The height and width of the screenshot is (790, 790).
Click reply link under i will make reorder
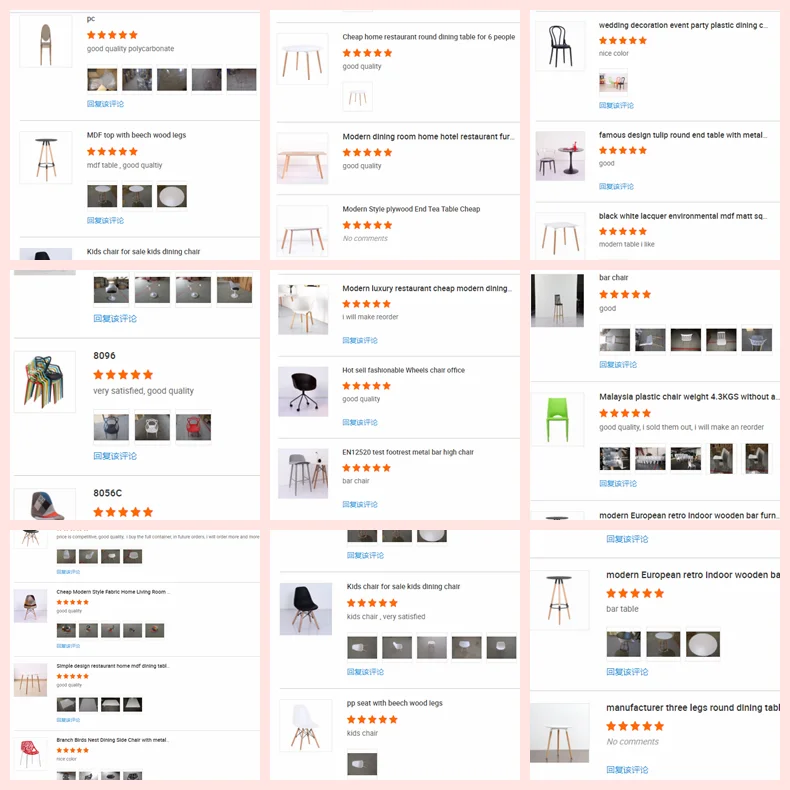pyautogui.click(x=360, y=340)
